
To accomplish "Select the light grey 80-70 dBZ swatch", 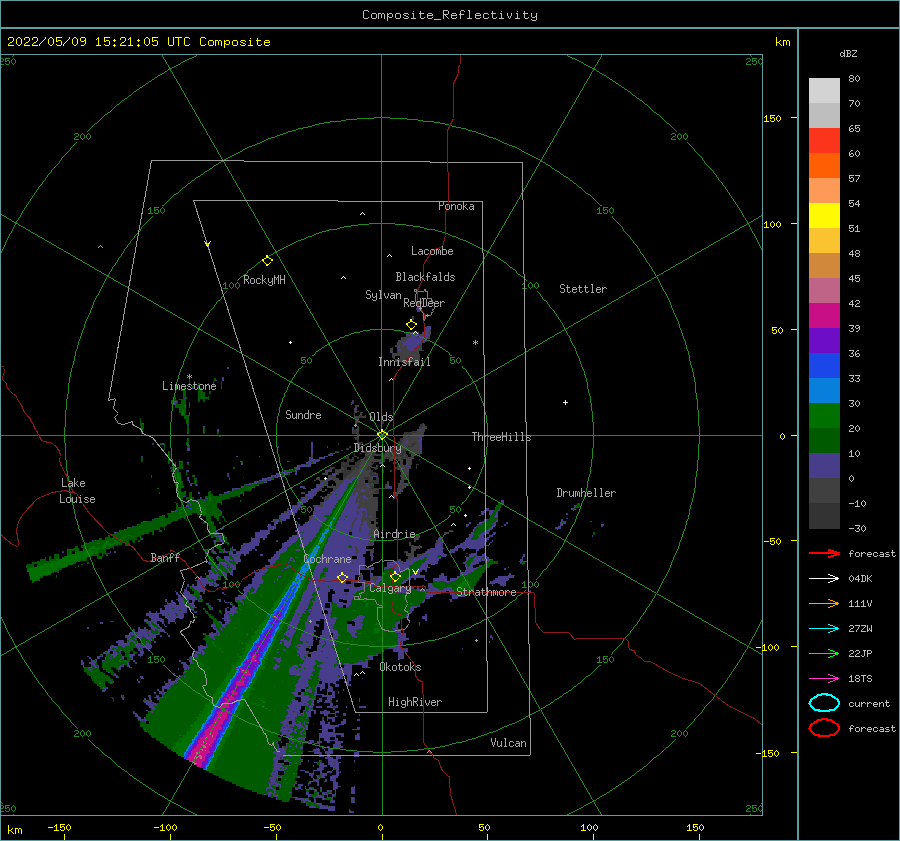I will 824,91.
